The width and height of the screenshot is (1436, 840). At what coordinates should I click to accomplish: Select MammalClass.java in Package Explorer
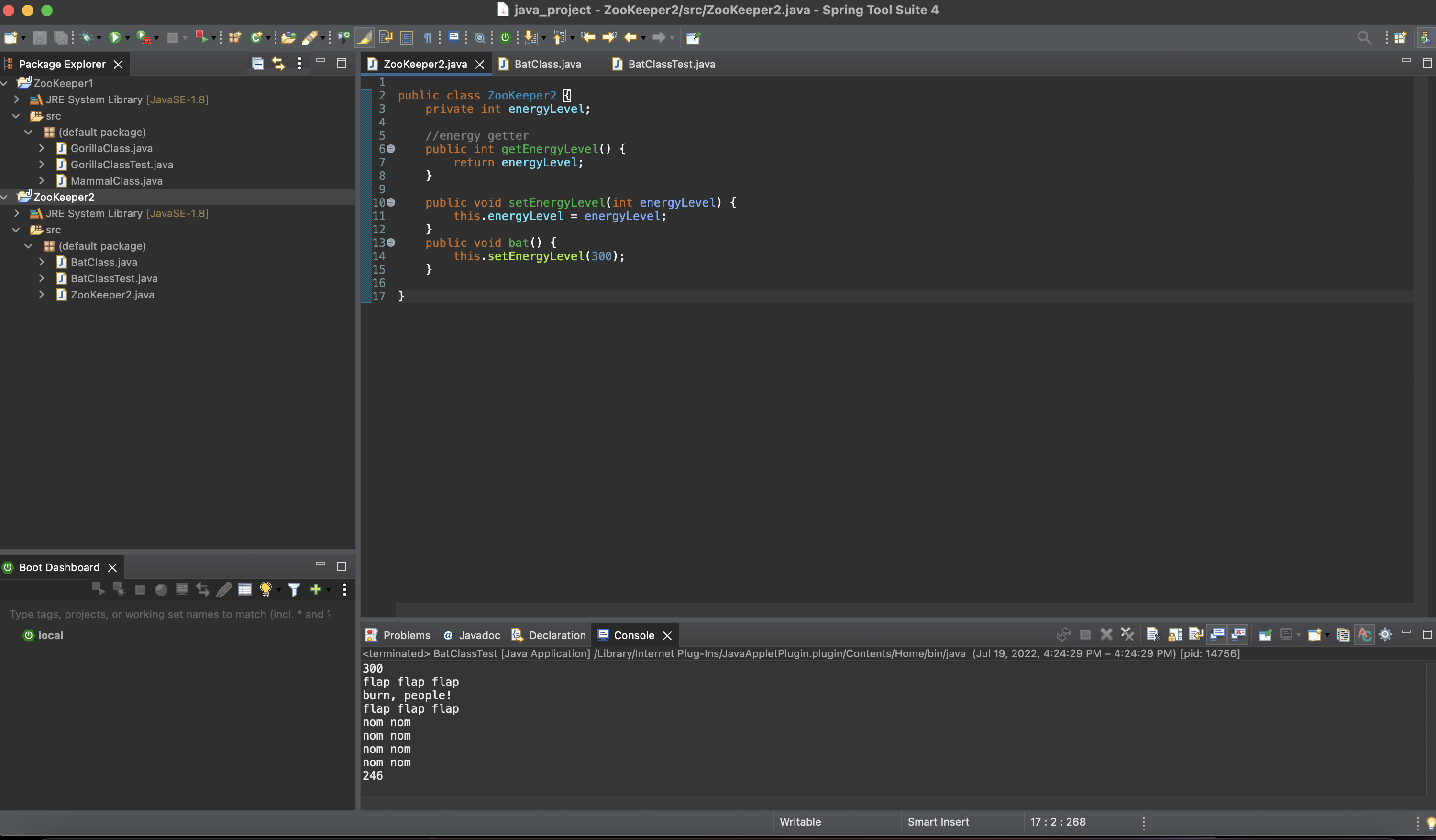point(116,181)
